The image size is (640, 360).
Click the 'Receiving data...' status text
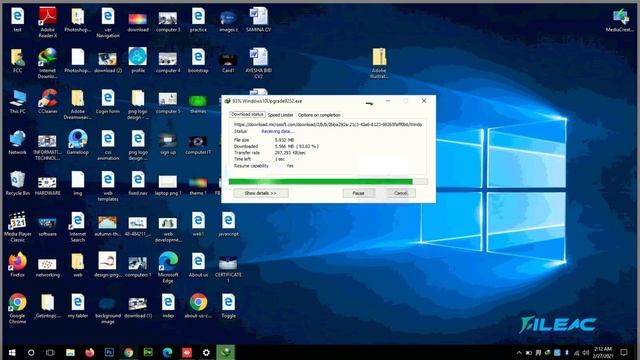point(278,131)
